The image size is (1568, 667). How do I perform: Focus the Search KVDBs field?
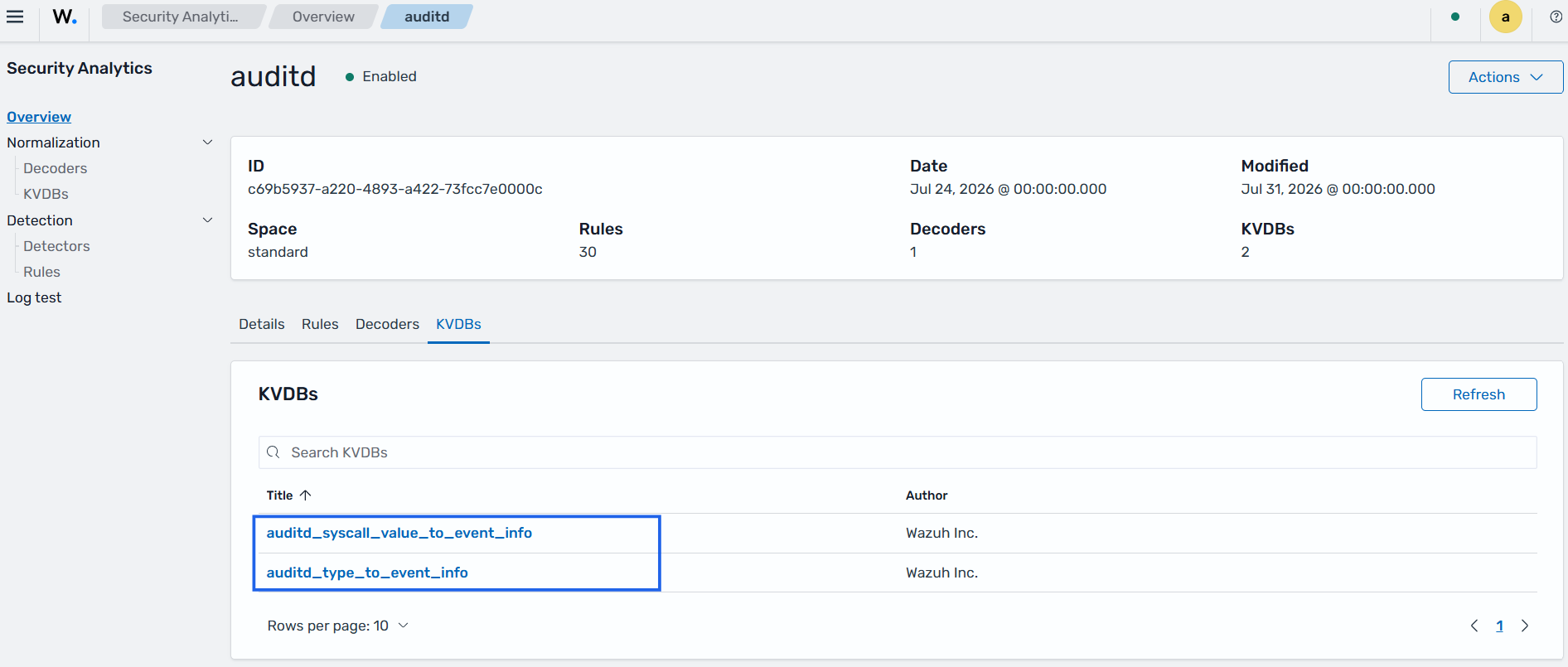tap(898, 452)
